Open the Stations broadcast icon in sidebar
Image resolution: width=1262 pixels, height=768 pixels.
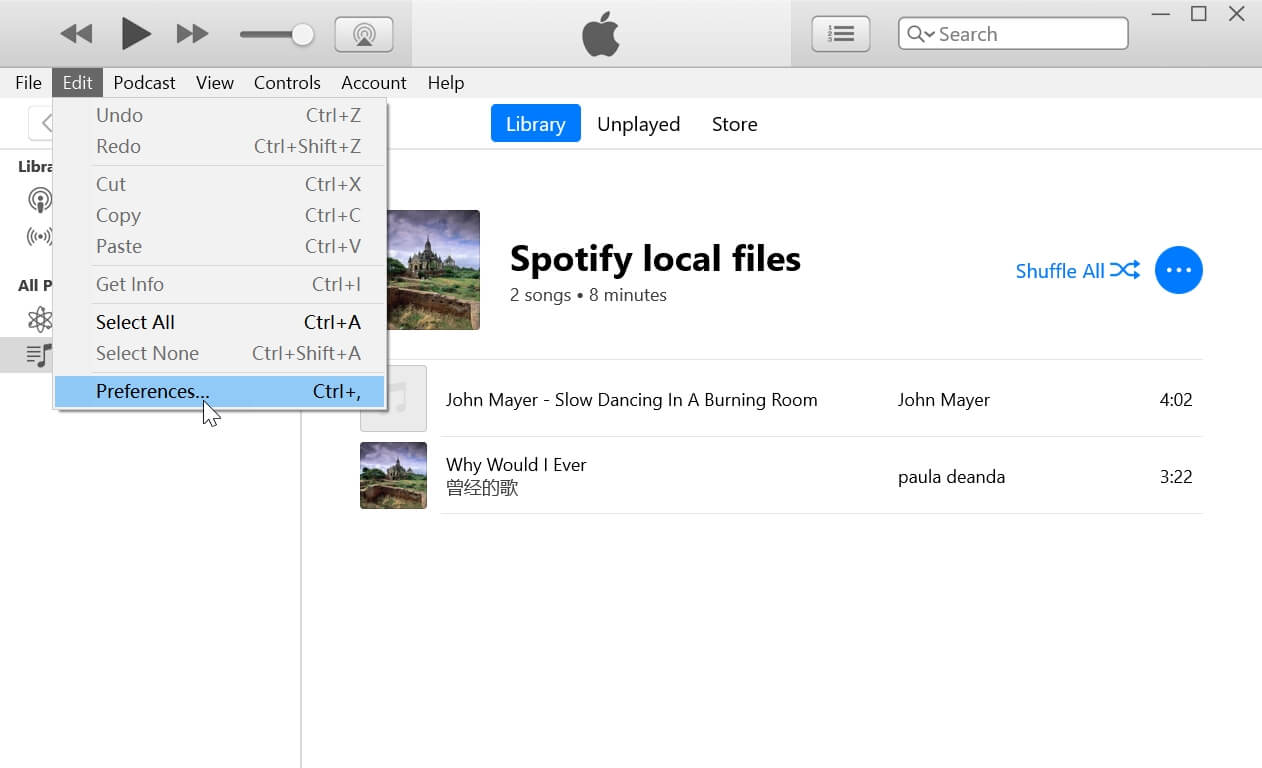(40, 236)
